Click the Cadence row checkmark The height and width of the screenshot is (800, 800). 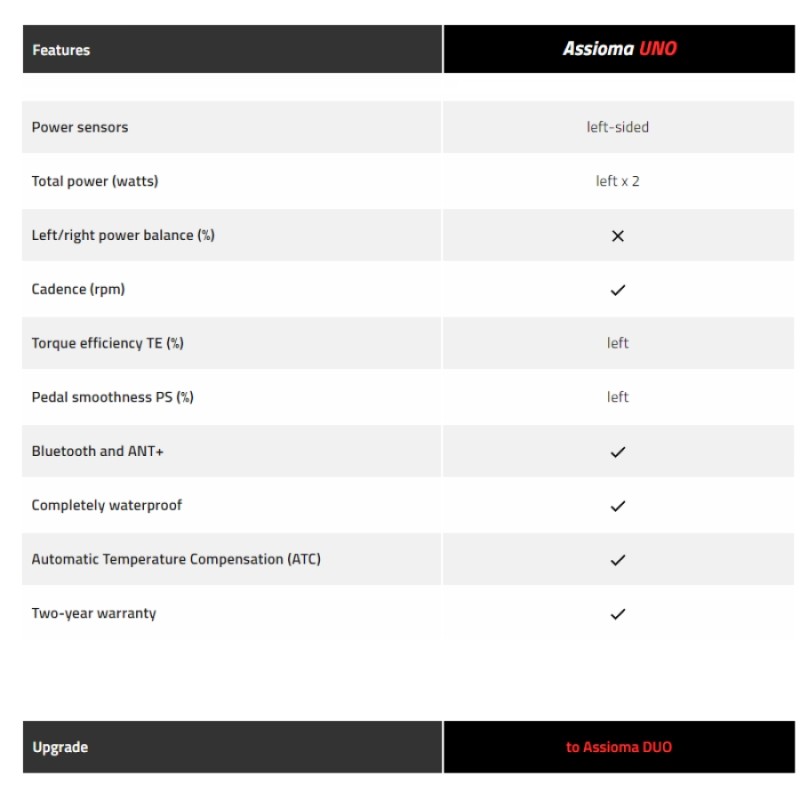pos(617,290)
